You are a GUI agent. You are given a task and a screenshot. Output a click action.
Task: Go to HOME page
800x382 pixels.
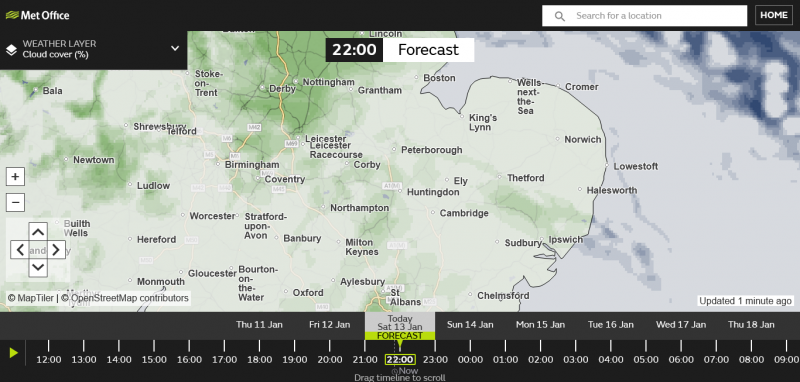click(x=774, y=15)
